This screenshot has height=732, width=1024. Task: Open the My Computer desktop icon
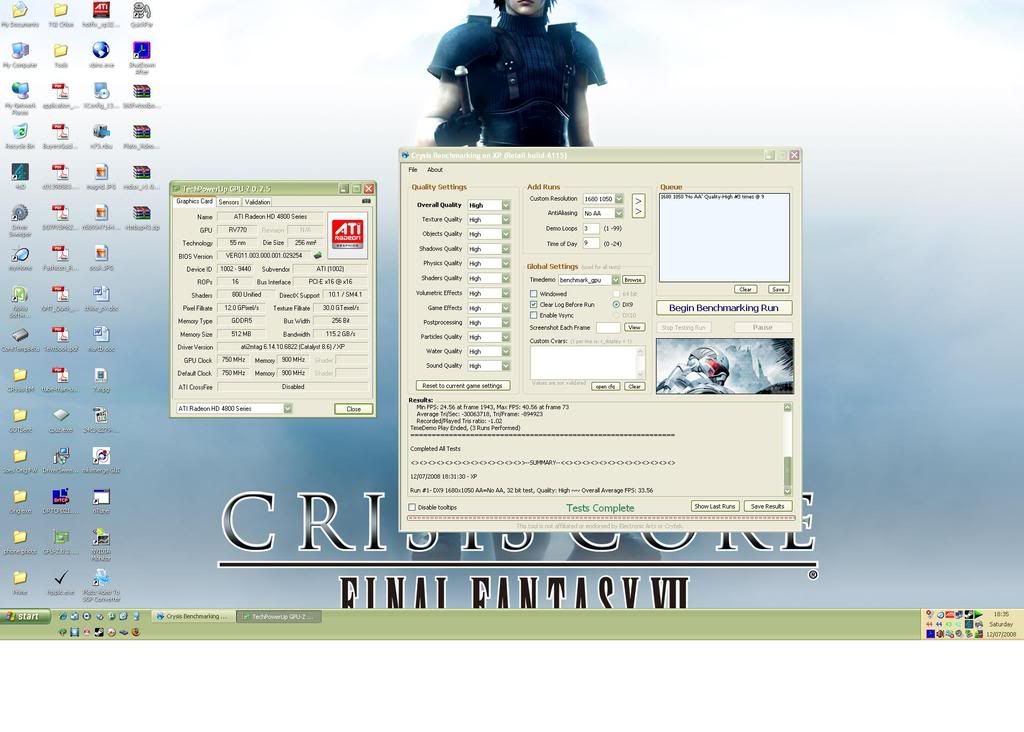click(x=19, y=50)
